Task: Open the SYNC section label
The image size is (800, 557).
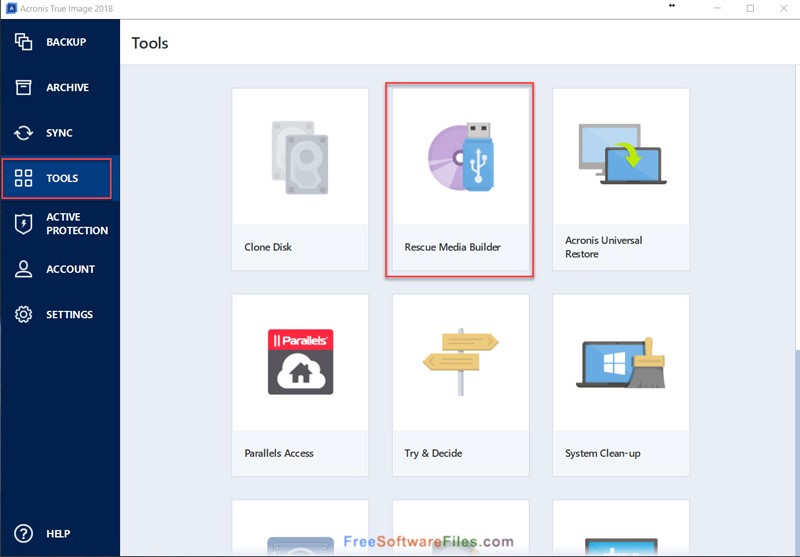Action: pos(59,133)
